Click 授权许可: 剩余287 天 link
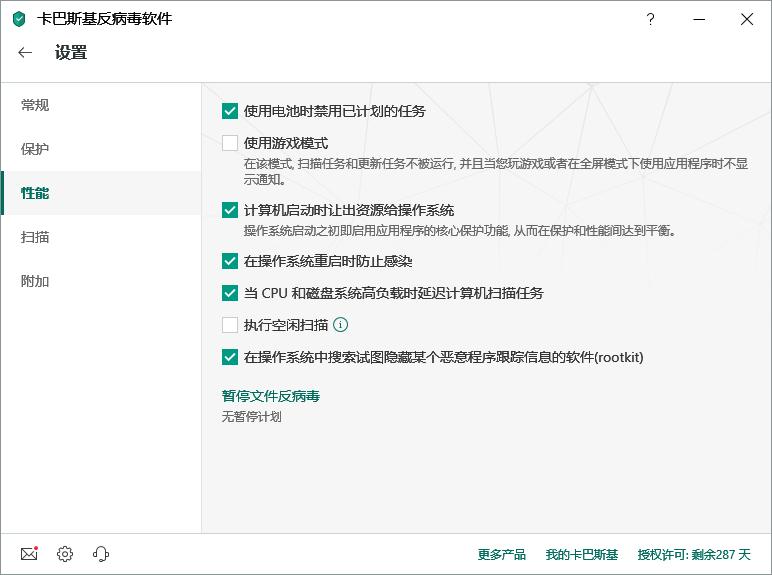The height and width of the screenshot is (575, 772). point(694,554)
